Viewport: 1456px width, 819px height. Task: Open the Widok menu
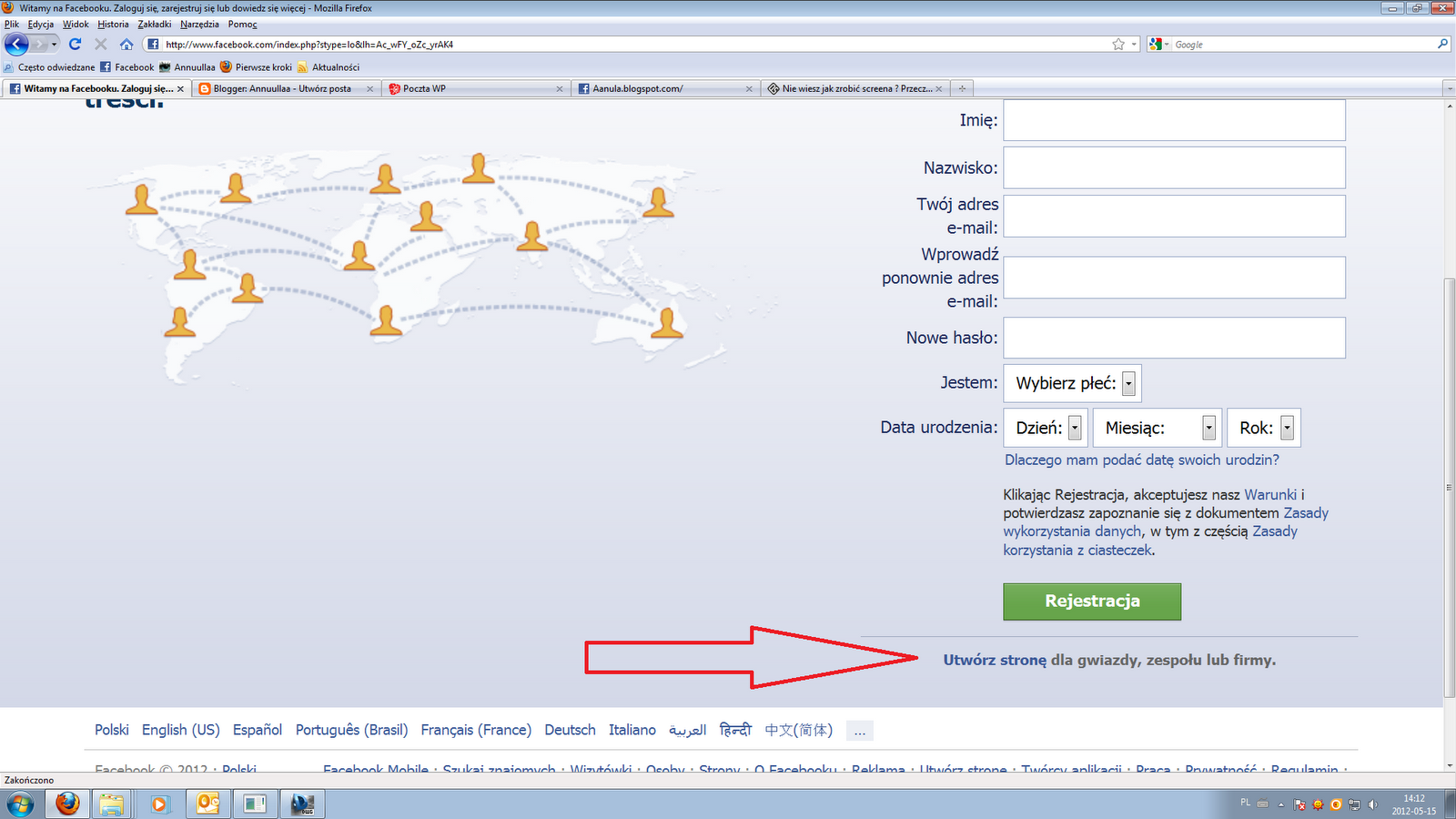pos(76,24)
